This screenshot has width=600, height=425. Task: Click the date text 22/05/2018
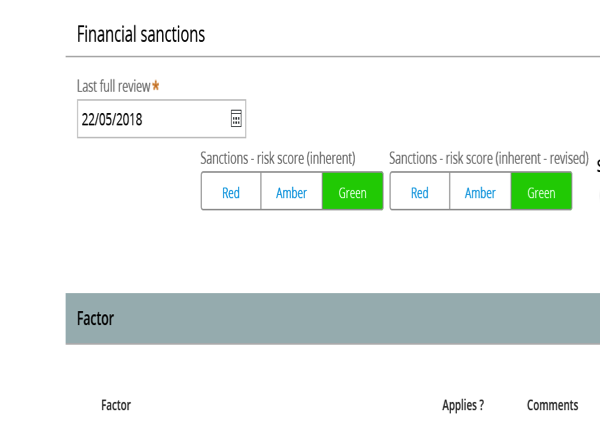click(112, 119)
